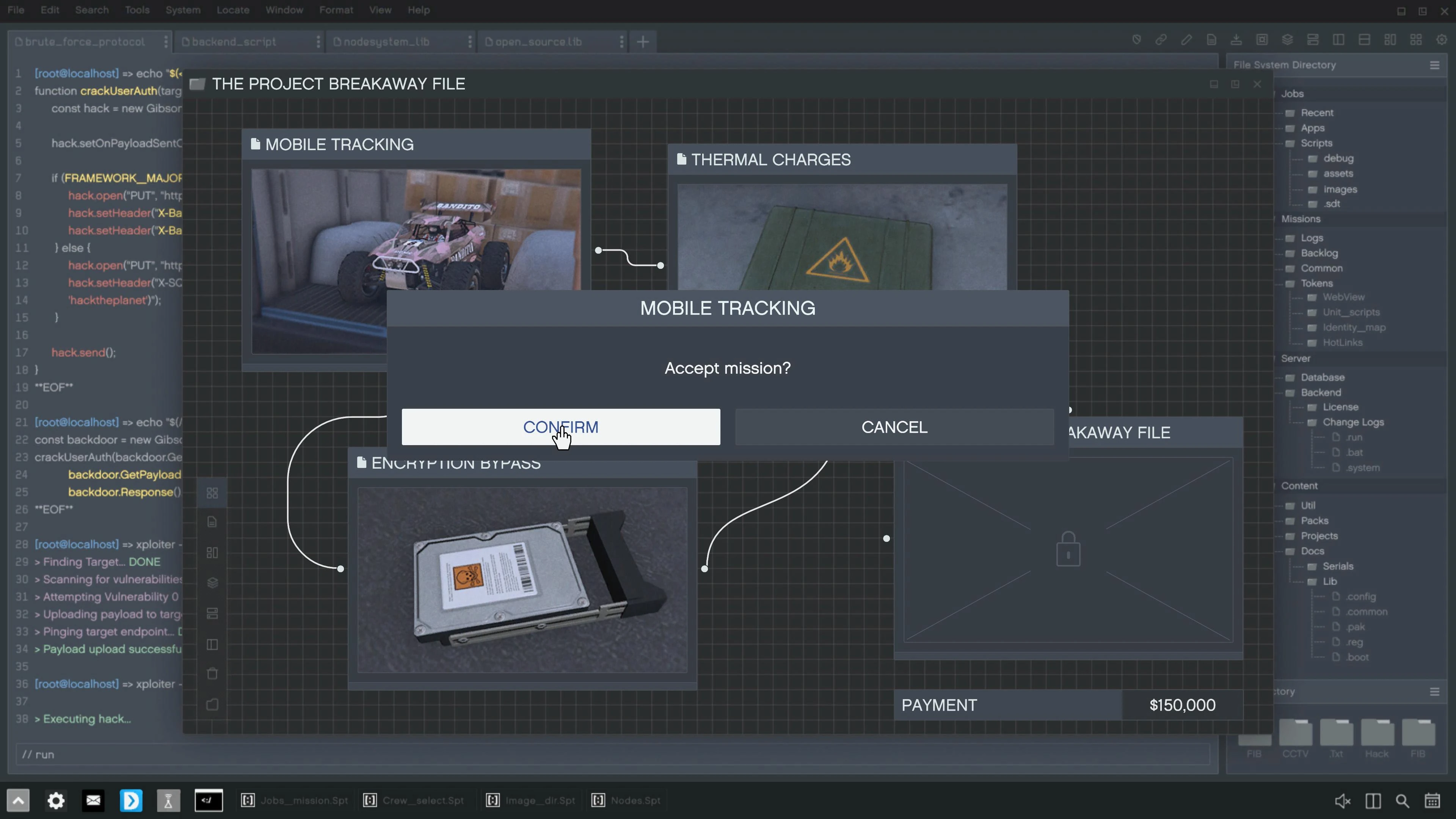Screen dimensions: 1456x819
Task: Click the download tray icon in toolbar
Action: (x=1236, y=39)
